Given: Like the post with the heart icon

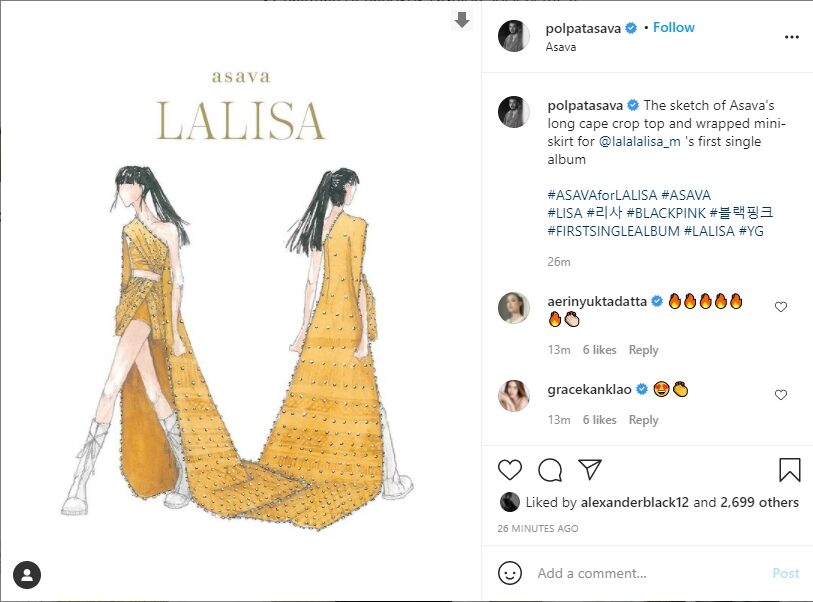Looking at the screenshot, I should [510, 470].
